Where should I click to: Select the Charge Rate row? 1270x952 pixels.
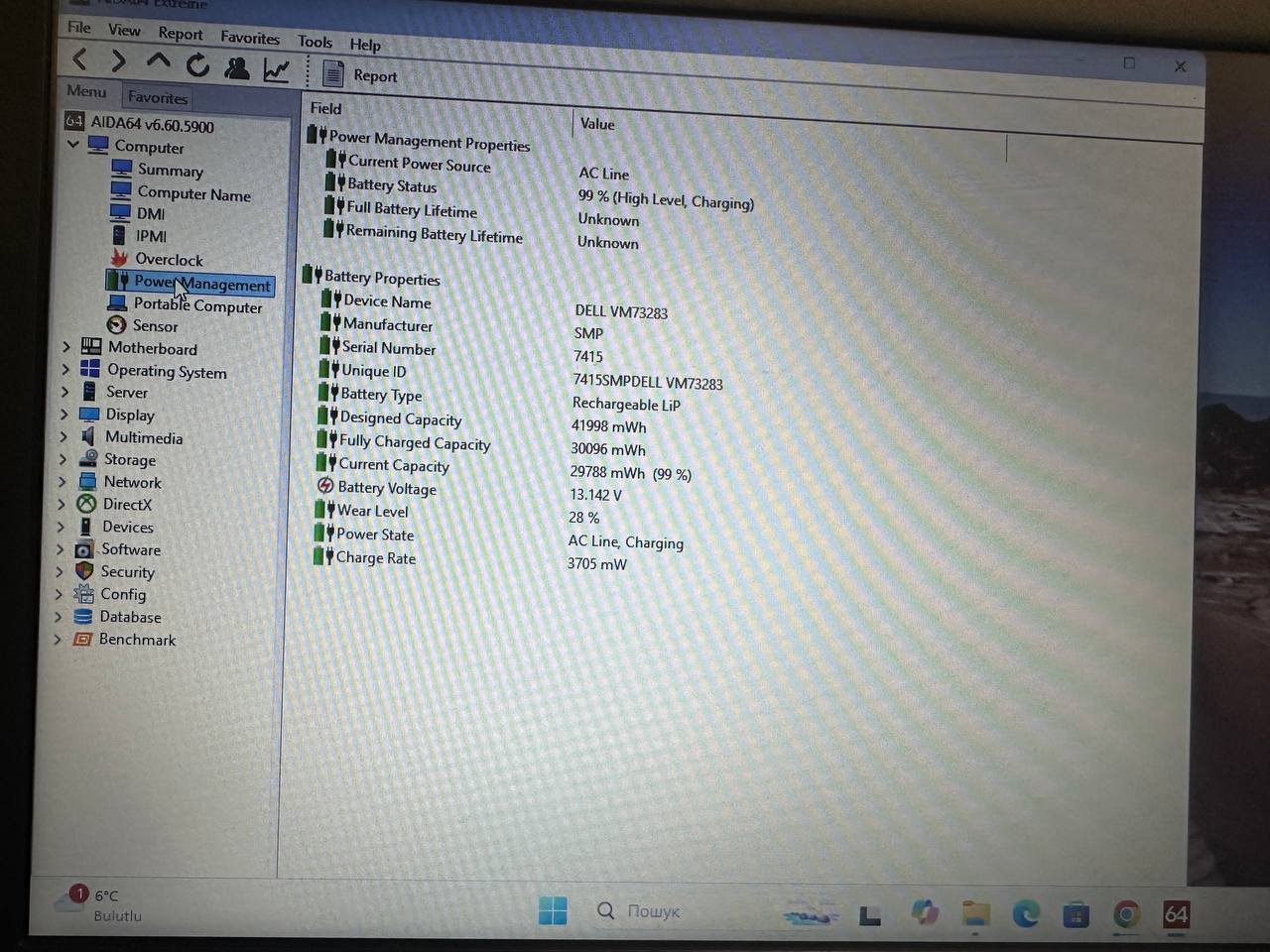pos(470,560)
